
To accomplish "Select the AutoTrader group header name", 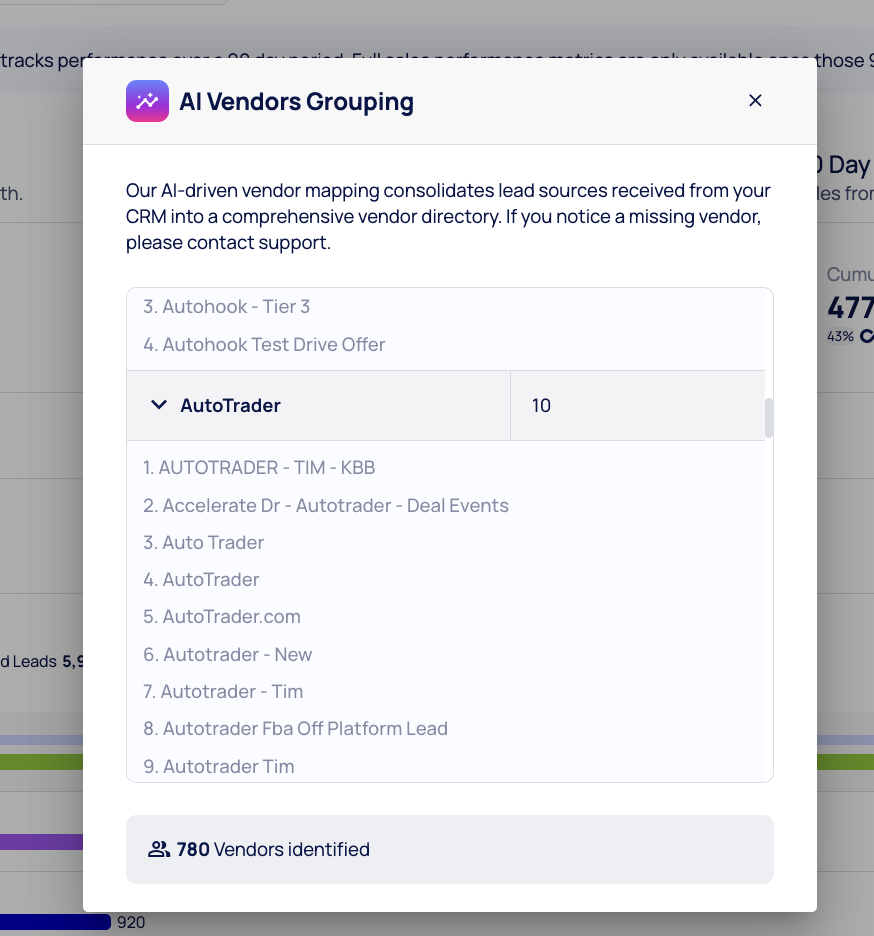I will 230,405.
